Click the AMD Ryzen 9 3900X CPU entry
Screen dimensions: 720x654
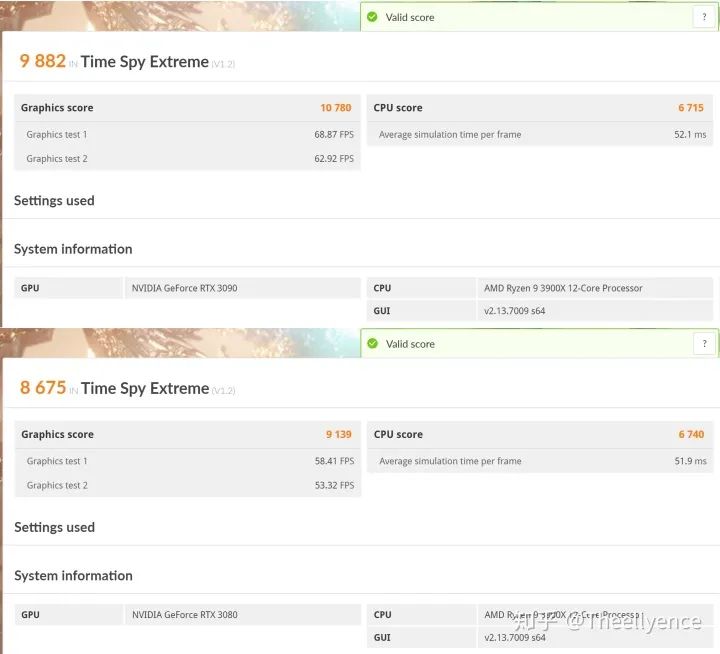point(563,288)
